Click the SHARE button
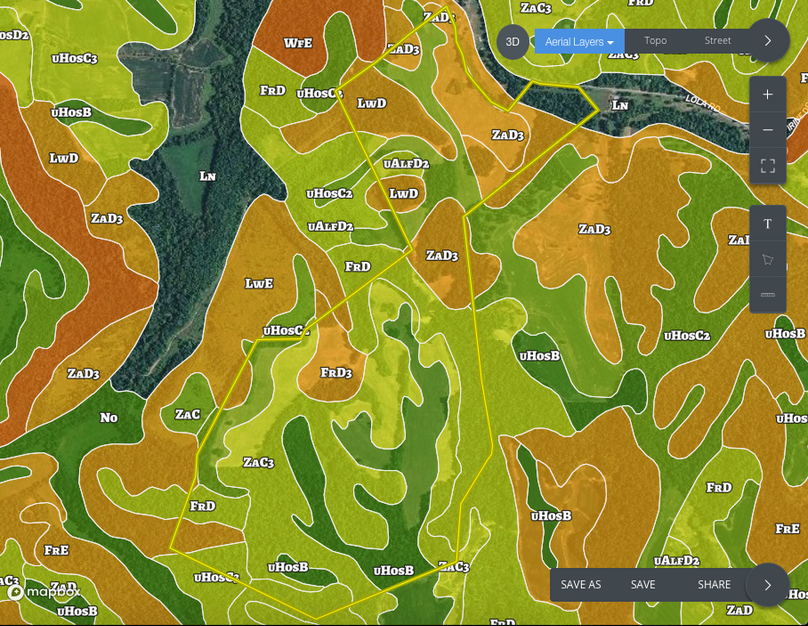This screenshot has width=808, height=626. (x=714, y=585)
